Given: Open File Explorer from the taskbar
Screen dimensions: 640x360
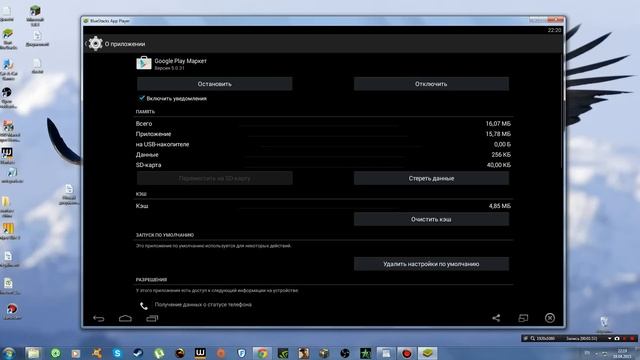Looking at the screenshot, I should pyautogui.click(x=33, y=353).
